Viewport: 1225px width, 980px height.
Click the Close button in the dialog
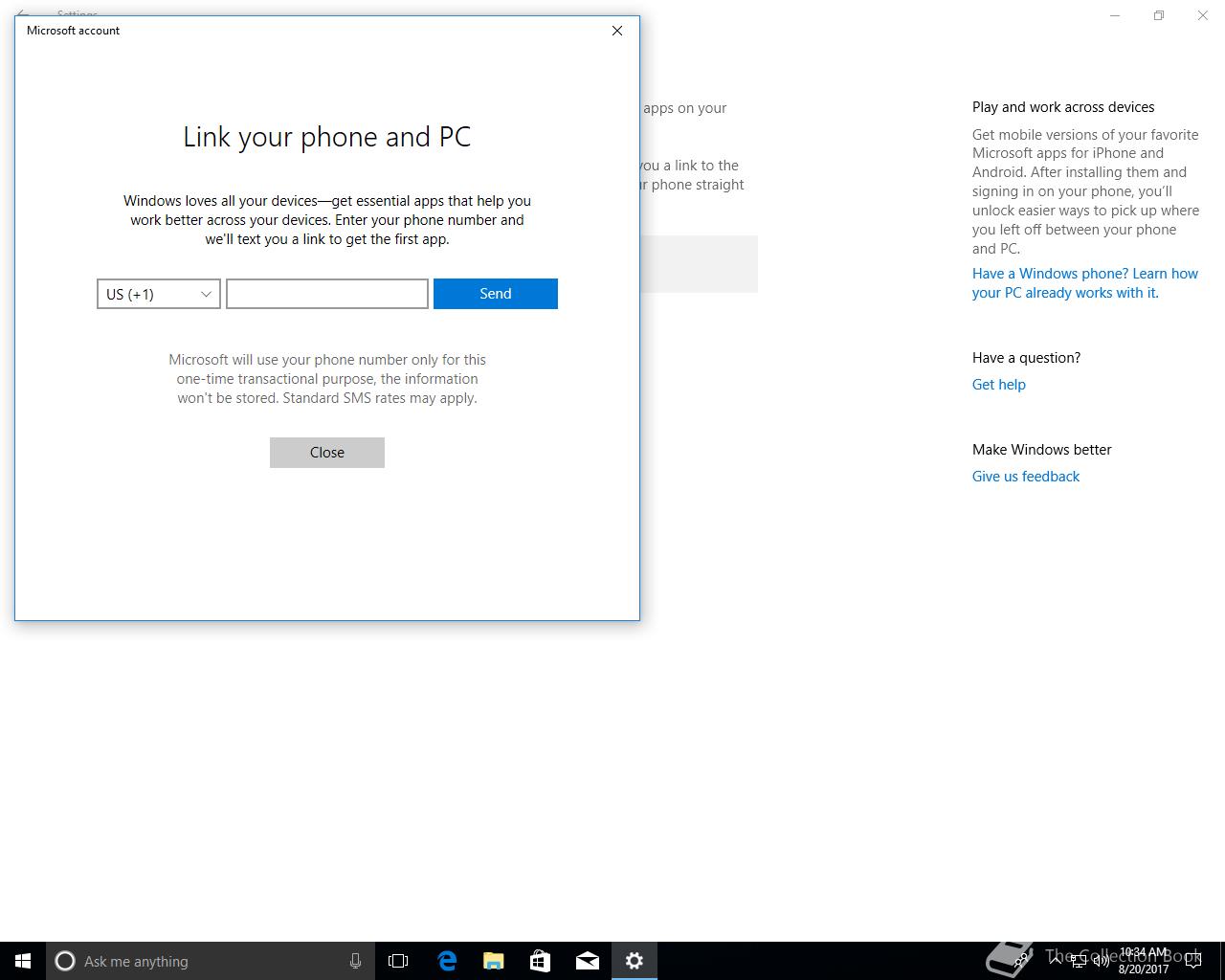(327, 453)
